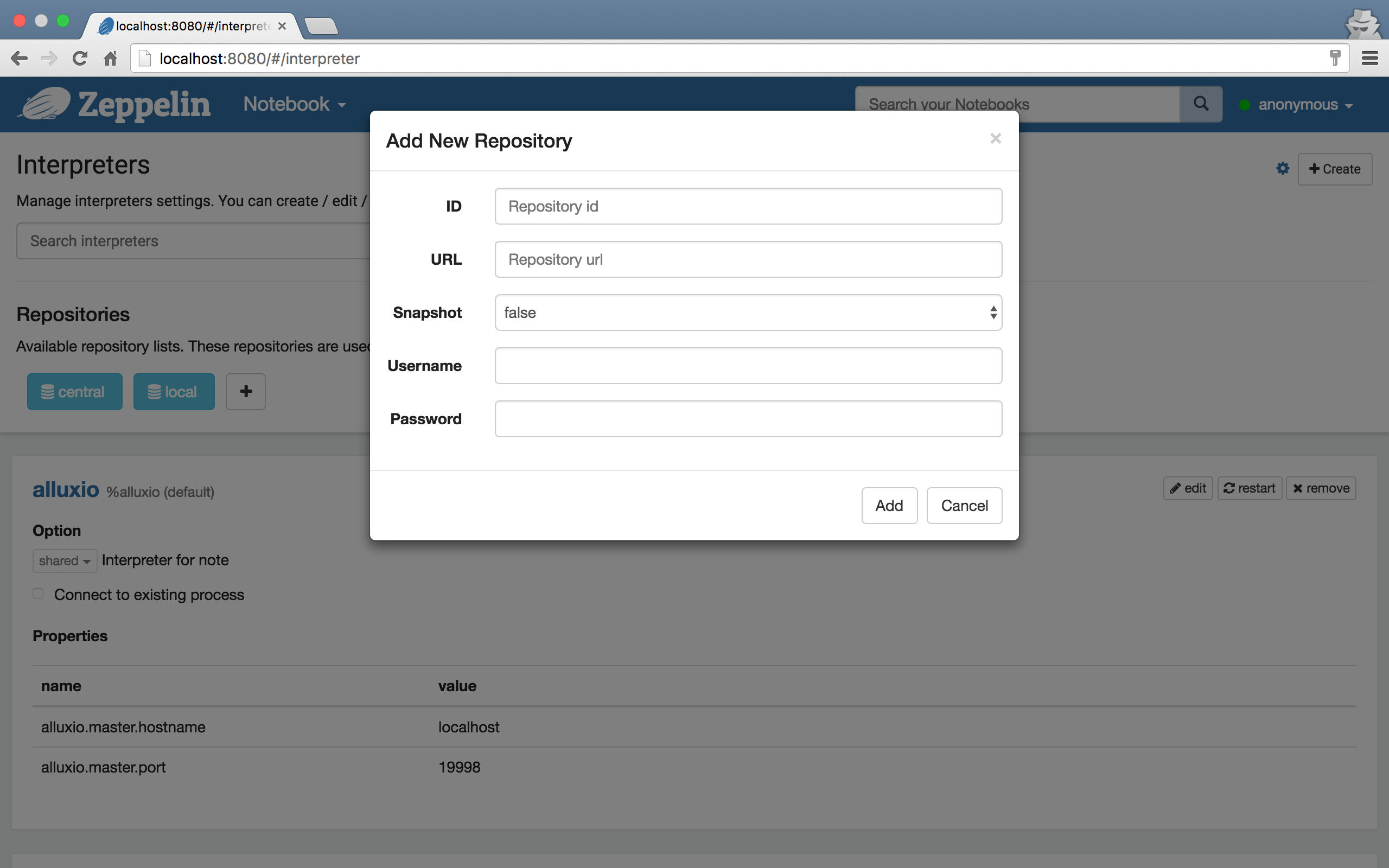Click the Cancel button

[964, 506]
